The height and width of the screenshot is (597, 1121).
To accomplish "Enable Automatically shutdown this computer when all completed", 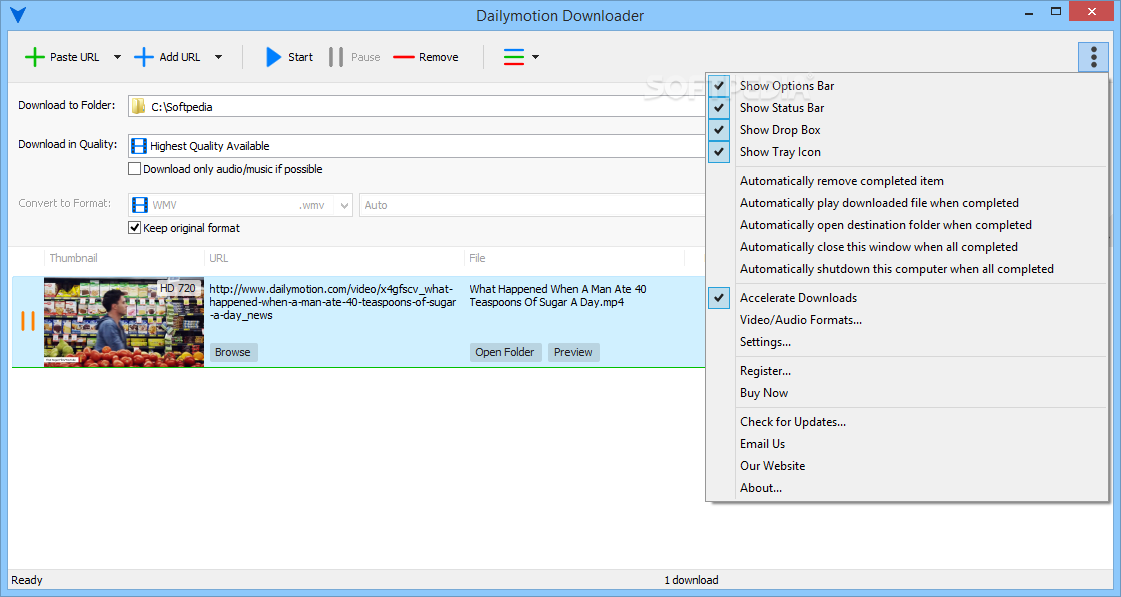I will coord(907,270).
